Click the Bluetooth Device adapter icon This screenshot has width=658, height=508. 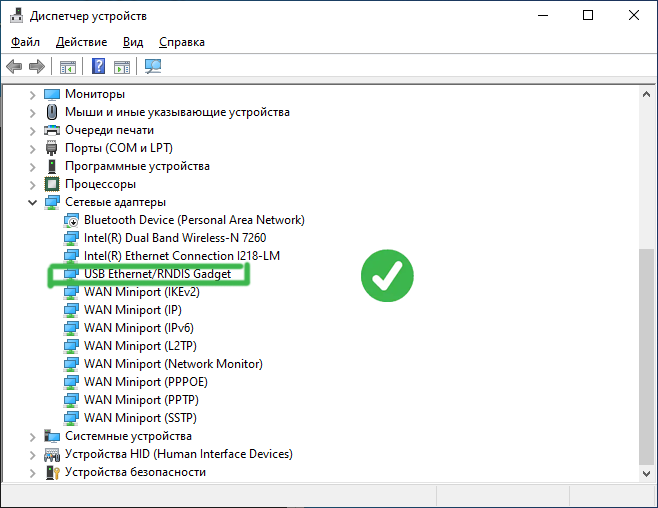pos(71,220)
